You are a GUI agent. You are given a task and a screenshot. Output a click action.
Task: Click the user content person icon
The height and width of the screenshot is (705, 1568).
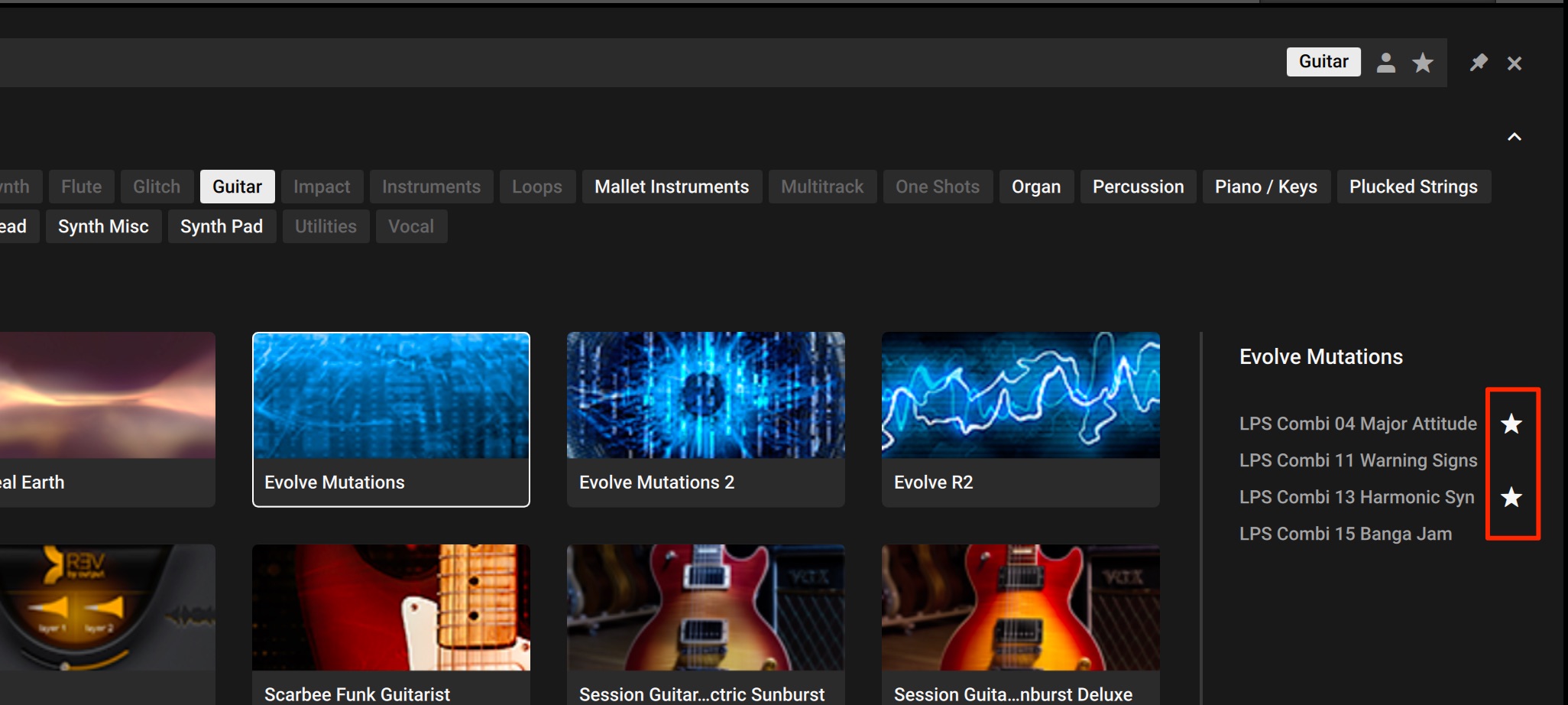coord(1386,63)
